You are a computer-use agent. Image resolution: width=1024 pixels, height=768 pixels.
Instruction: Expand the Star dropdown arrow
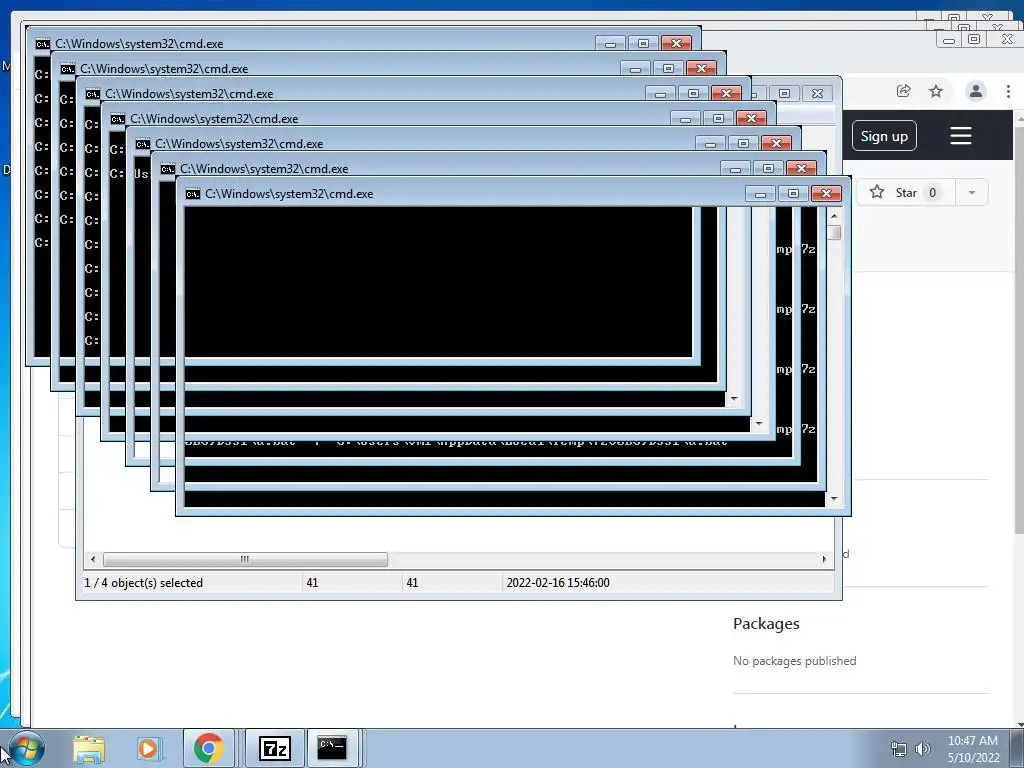pos(972,193)
